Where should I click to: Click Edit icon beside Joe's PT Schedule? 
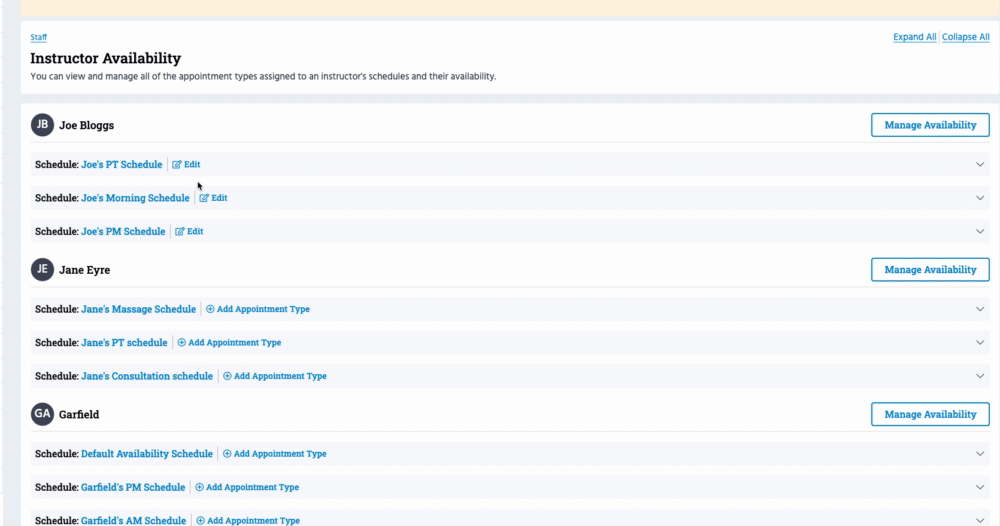pos(177,165)
